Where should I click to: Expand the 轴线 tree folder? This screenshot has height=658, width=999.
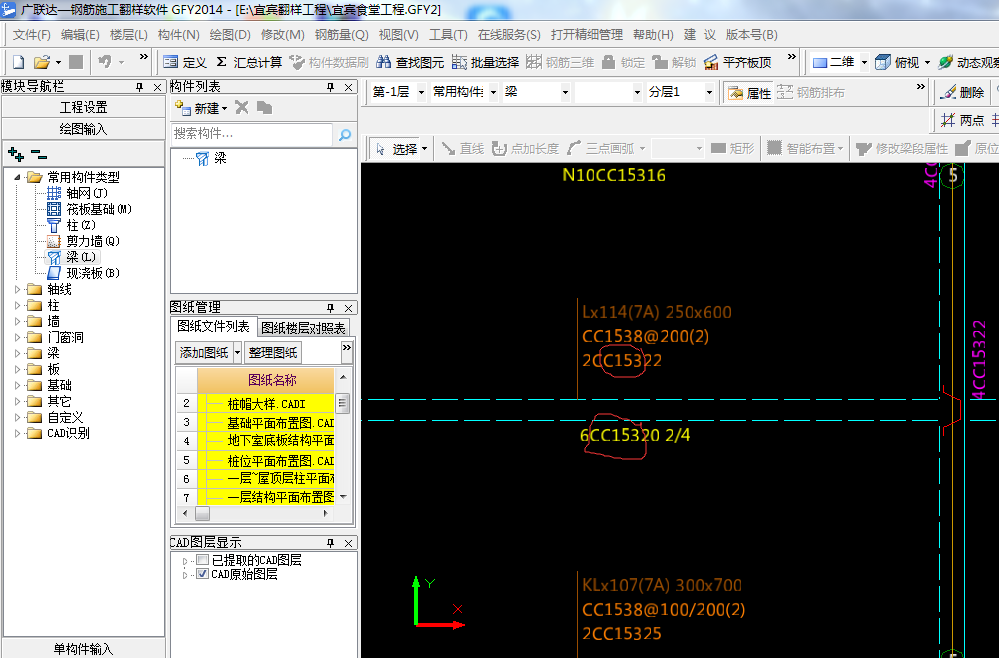pos(17,289)
